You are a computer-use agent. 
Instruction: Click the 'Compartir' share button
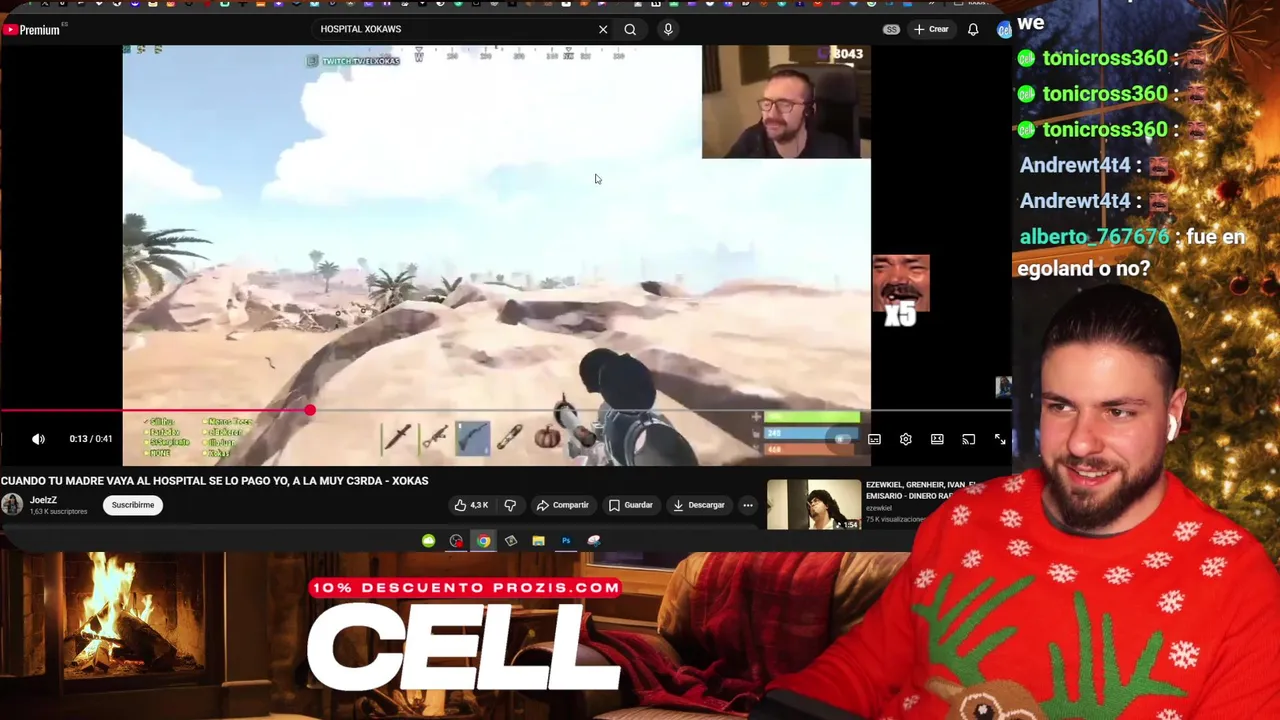click(562, 505)
